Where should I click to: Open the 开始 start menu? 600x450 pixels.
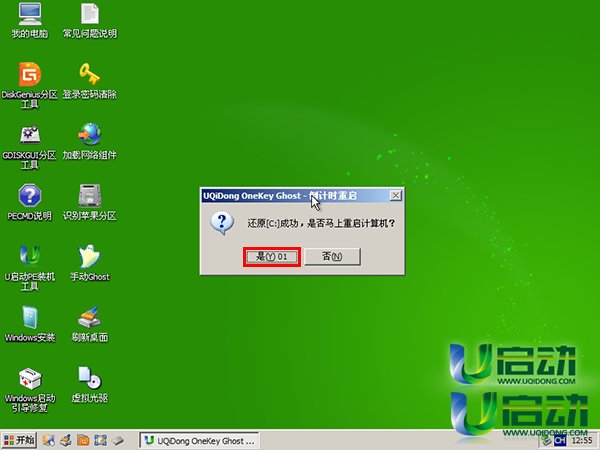19,440
